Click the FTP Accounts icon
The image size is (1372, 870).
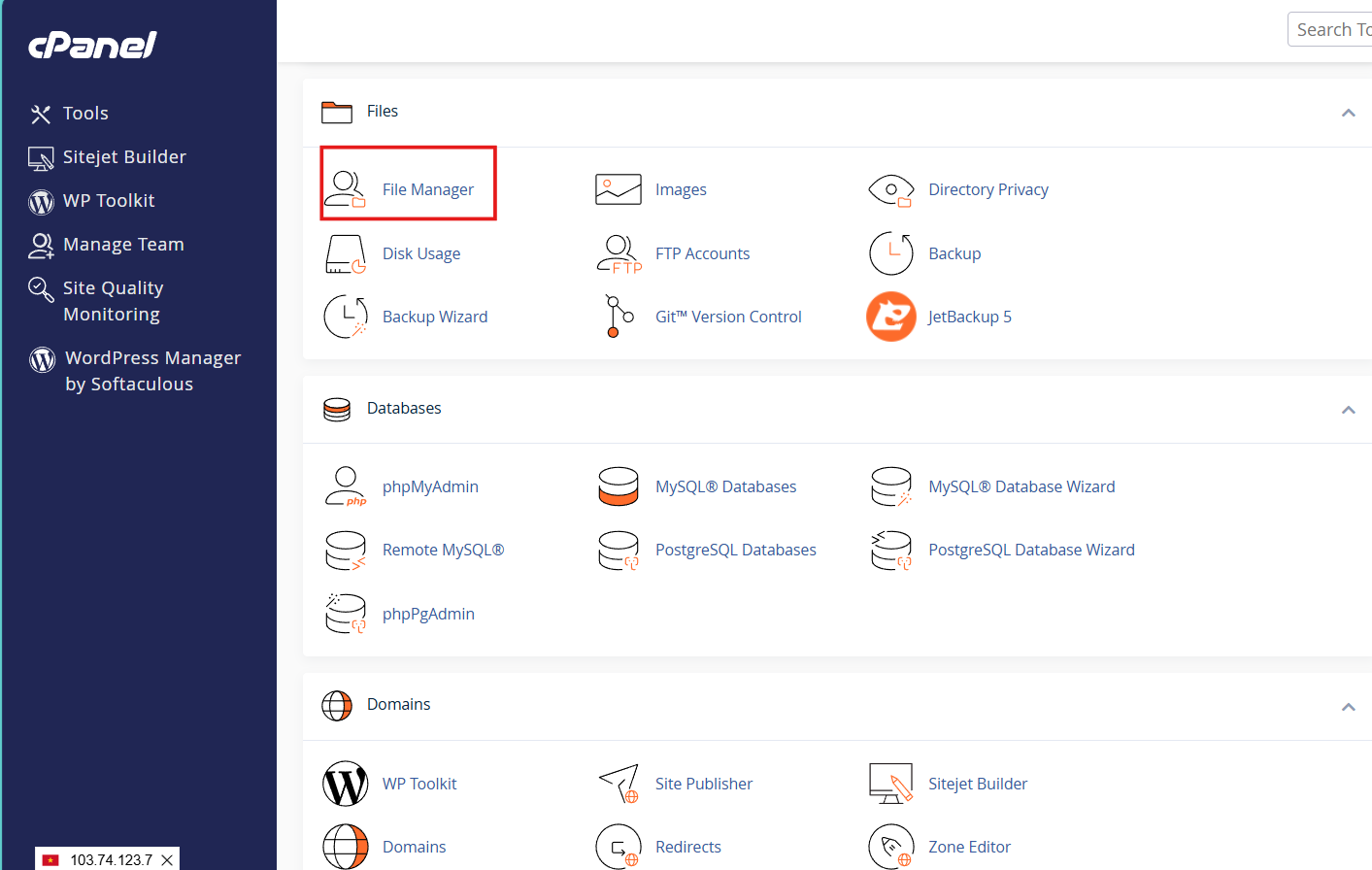click(619, 254)
